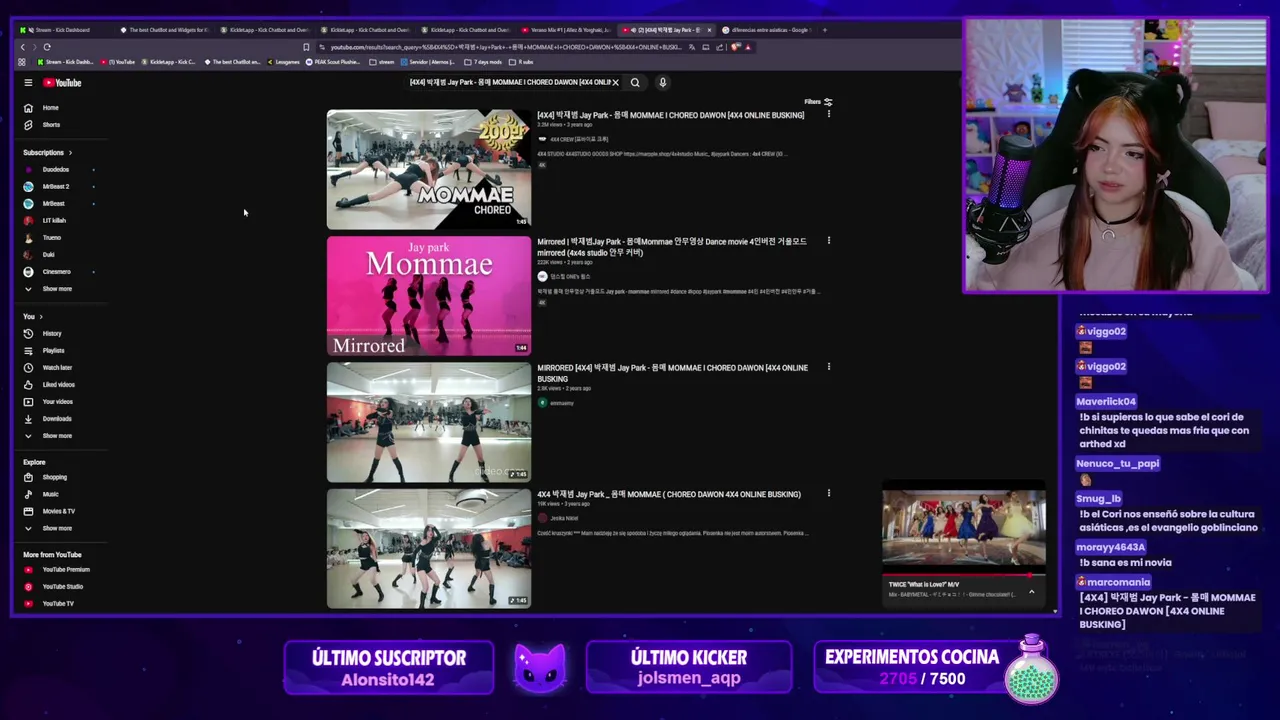
Task: Expand Subscriptions section chevron
Action: coord(70,153)
